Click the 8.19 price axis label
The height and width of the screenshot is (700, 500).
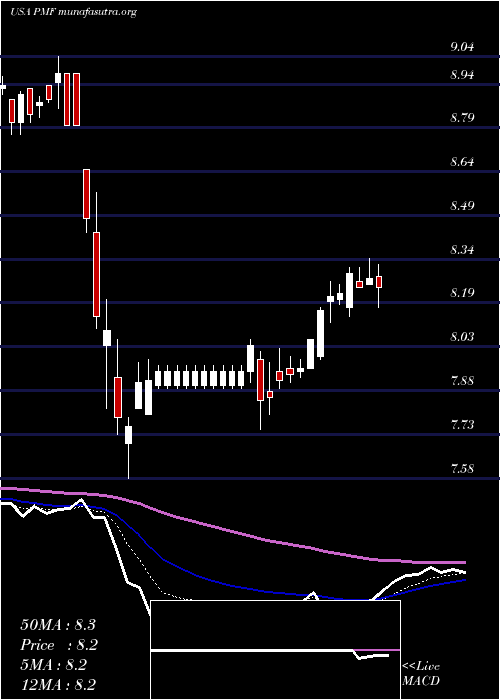(x=462, y=293)
